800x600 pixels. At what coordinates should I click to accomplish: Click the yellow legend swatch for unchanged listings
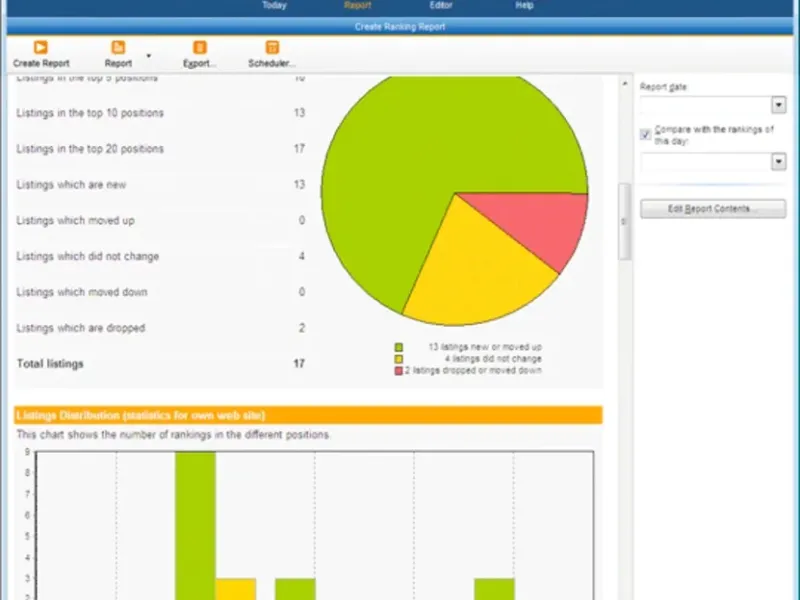point(398,359)
